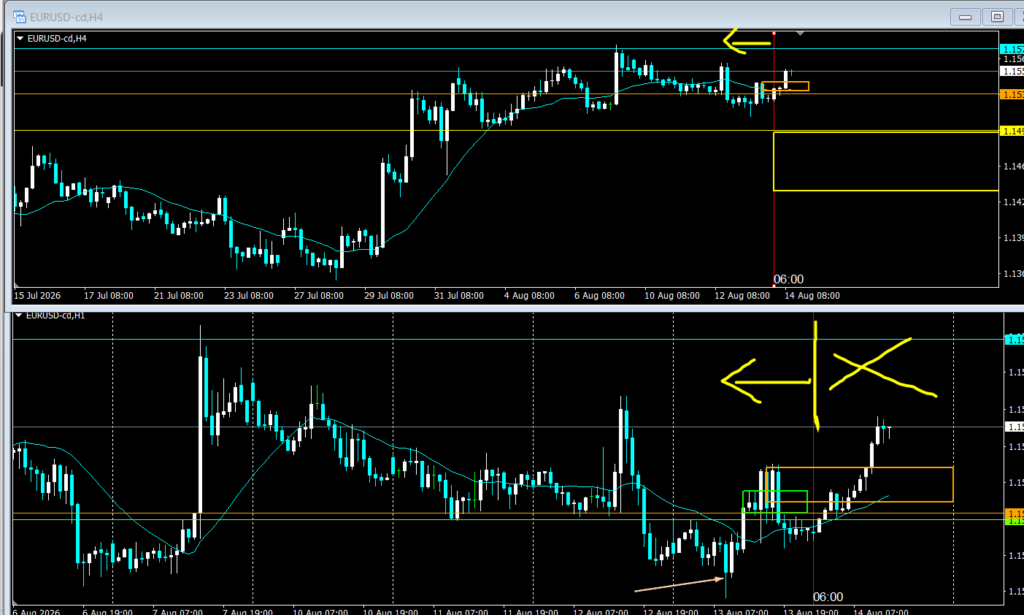Viewport: 1024px width, 615px height.
Task: Minimize the EURUSD-cd,H4 chart window
Action: coord(965,17)
